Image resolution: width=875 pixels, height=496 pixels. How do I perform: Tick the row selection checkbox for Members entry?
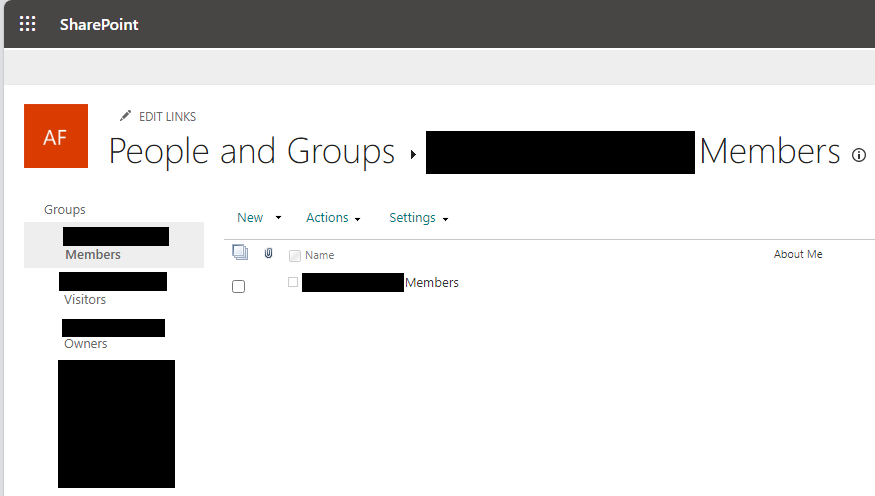[x=238, y=286]
